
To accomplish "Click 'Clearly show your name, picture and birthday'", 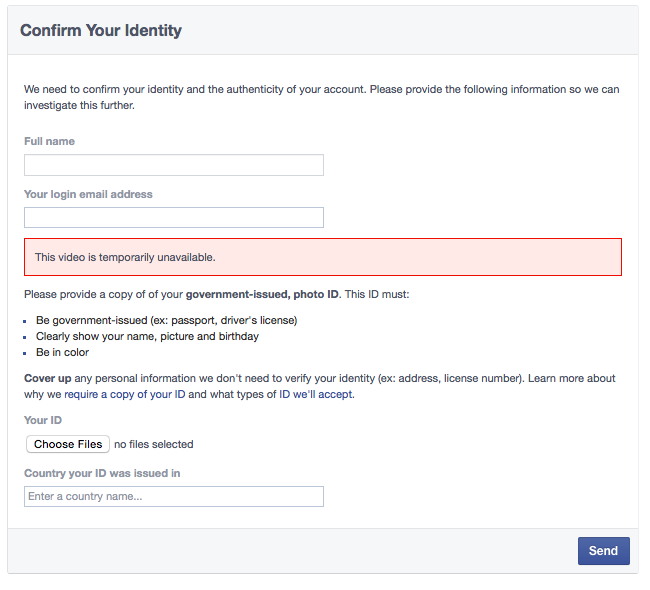I will point(147,336).
